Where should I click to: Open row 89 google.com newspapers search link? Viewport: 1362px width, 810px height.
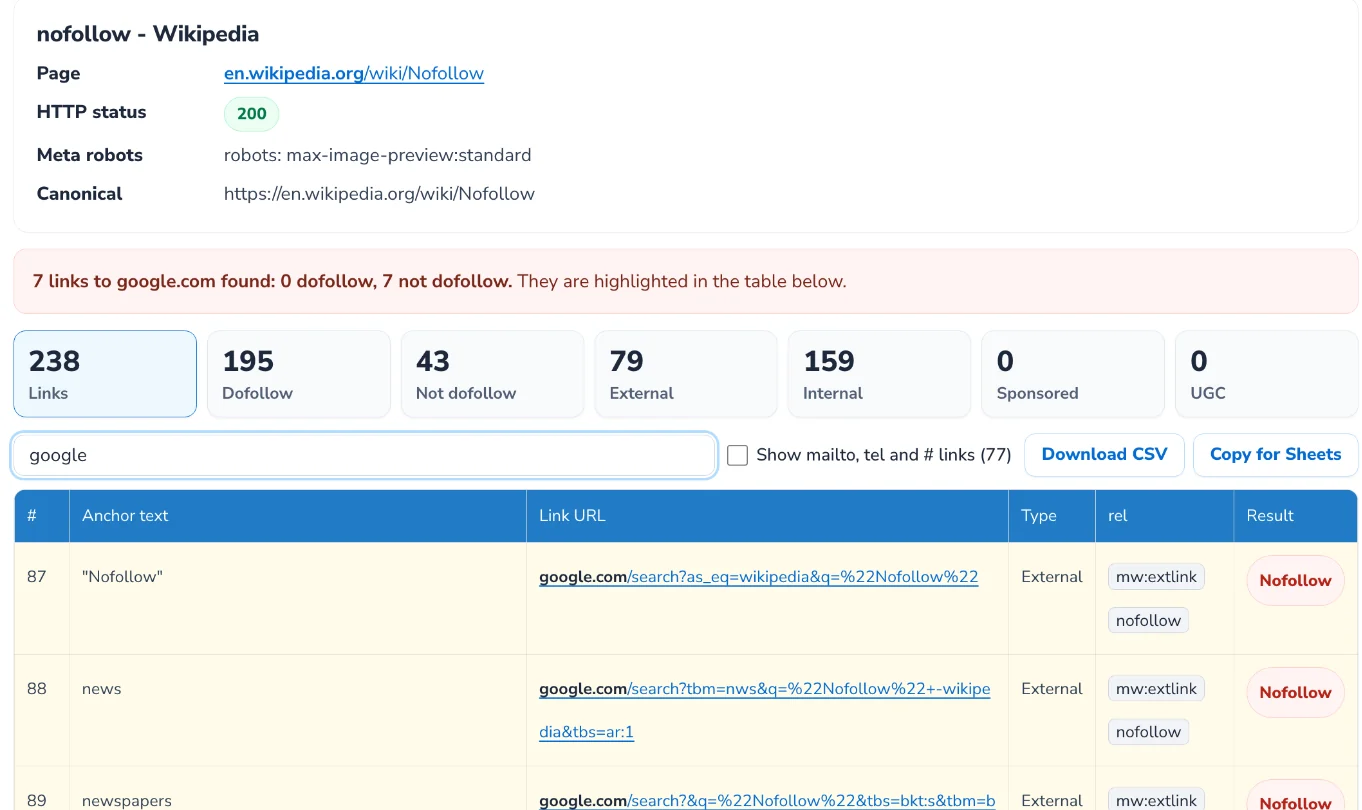(x=767, y=801)
